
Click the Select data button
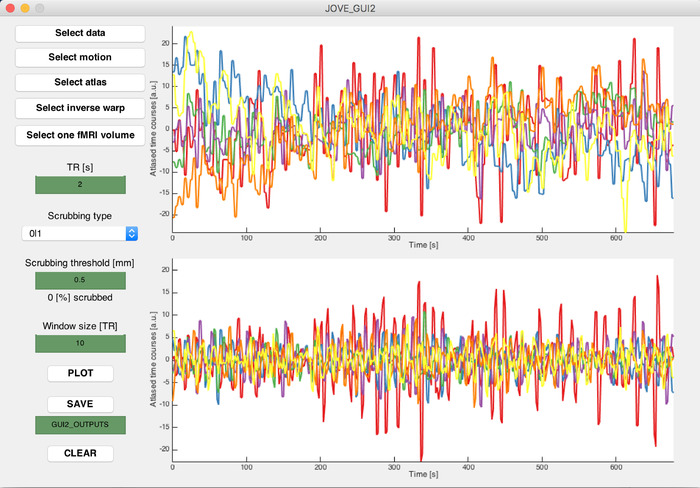(x=80, y=32)
